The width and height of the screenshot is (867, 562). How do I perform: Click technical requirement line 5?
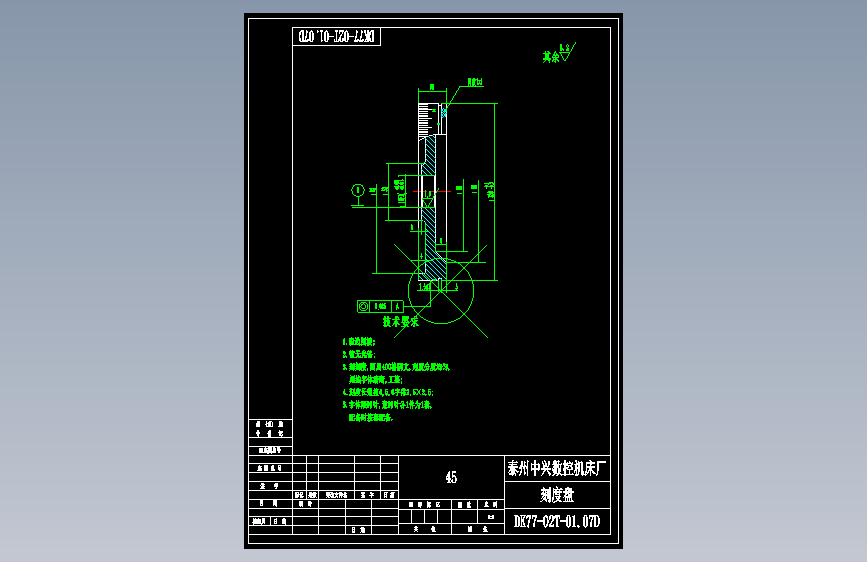tap(387, 405)
